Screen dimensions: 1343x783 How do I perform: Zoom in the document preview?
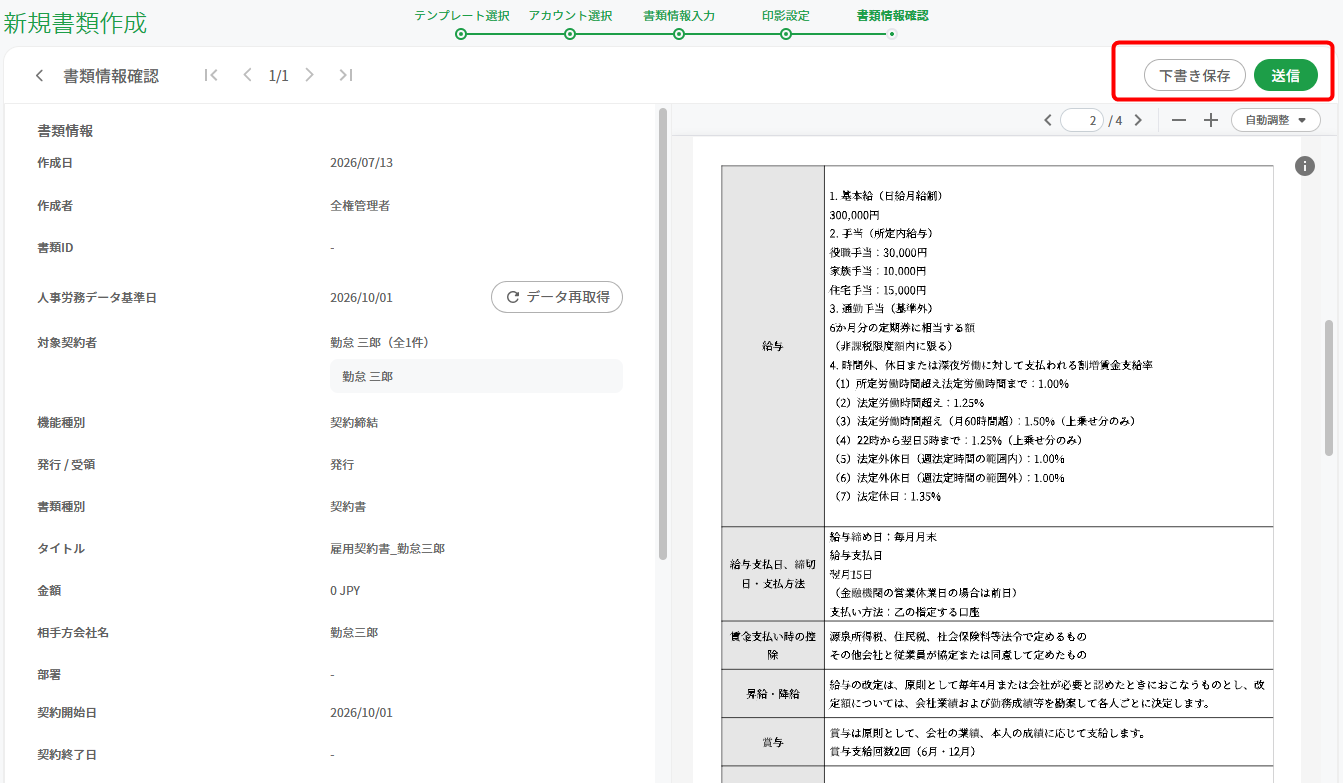click(x=1211, y=120)
